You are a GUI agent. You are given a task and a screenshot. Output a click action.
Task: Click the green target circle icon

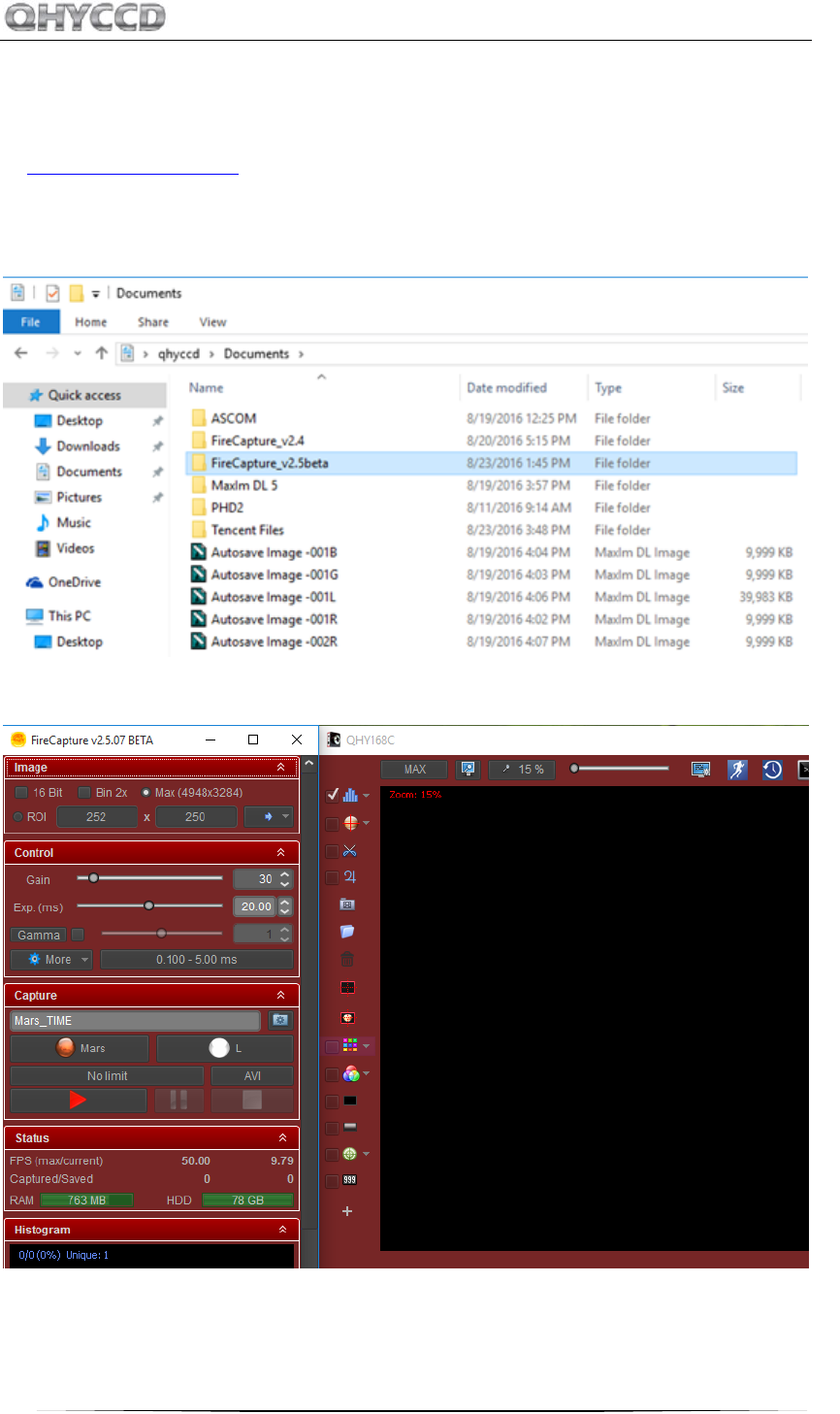coord(349,1154)
